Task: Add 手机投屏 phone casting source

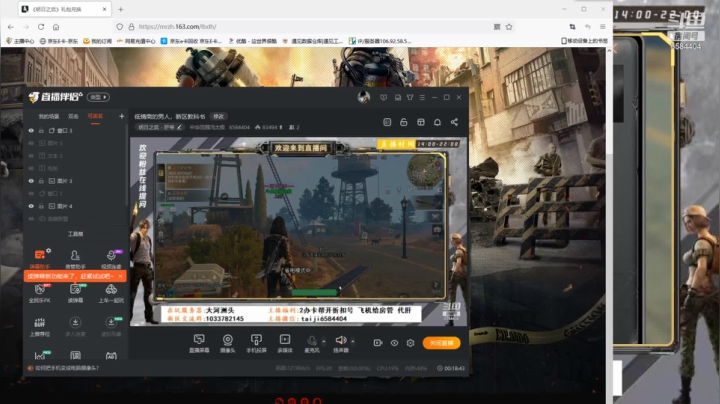Action: [x=256, y=343]
